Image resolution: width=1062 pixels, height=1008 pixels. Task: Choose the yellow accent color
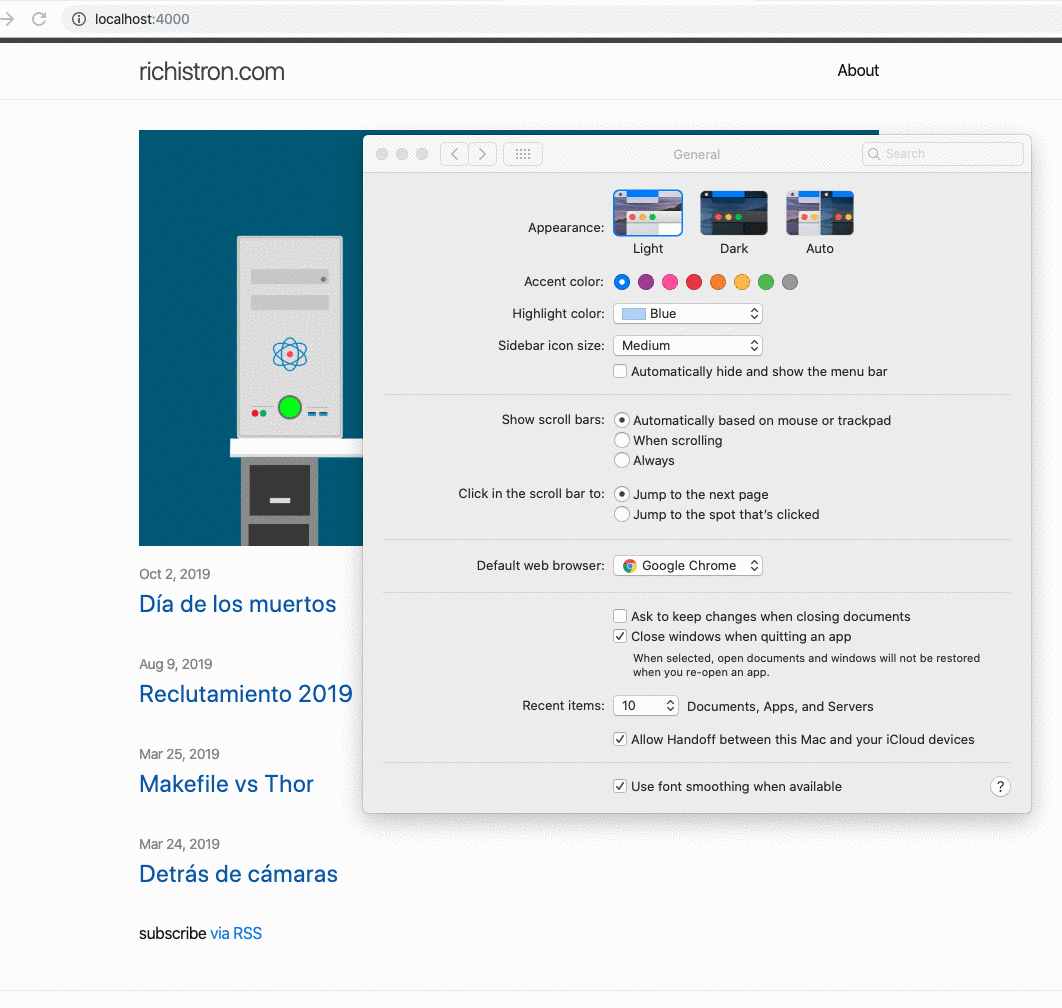[x=742, y=282]
